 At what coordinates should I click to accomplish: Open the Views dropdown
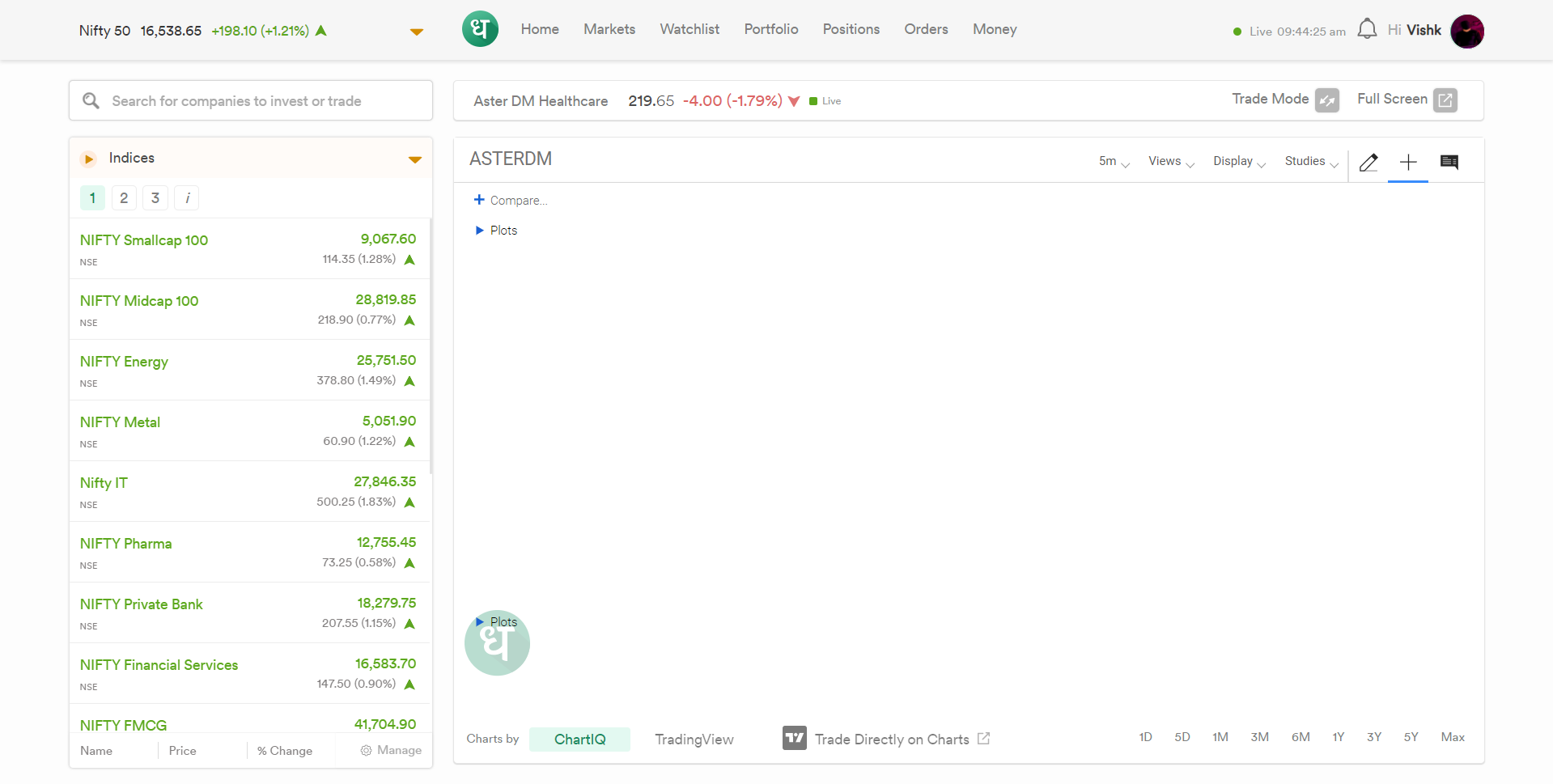(1171, 162)
